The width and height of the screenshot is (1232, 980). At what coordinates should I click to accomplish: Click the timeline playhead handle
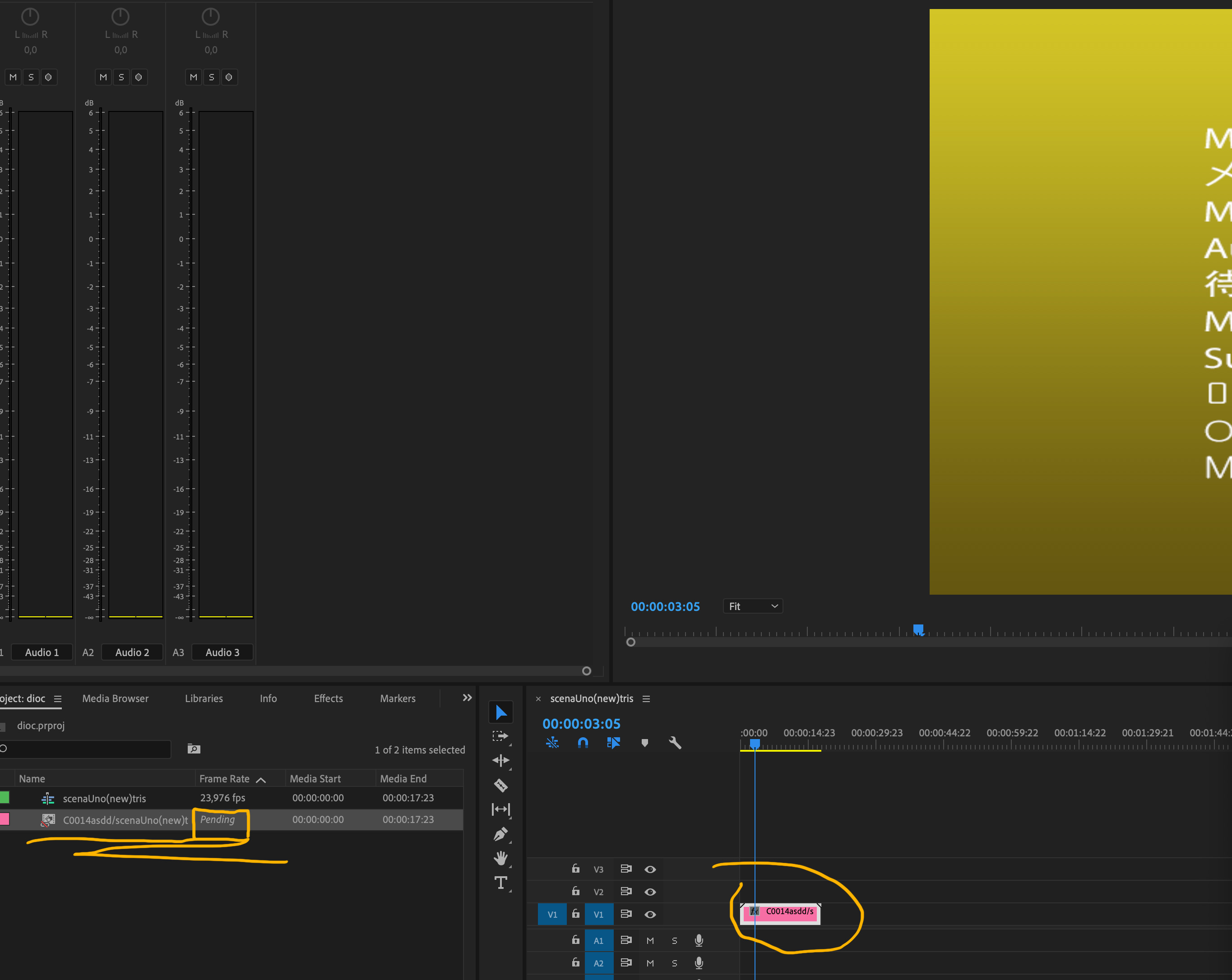pos(754,744)
